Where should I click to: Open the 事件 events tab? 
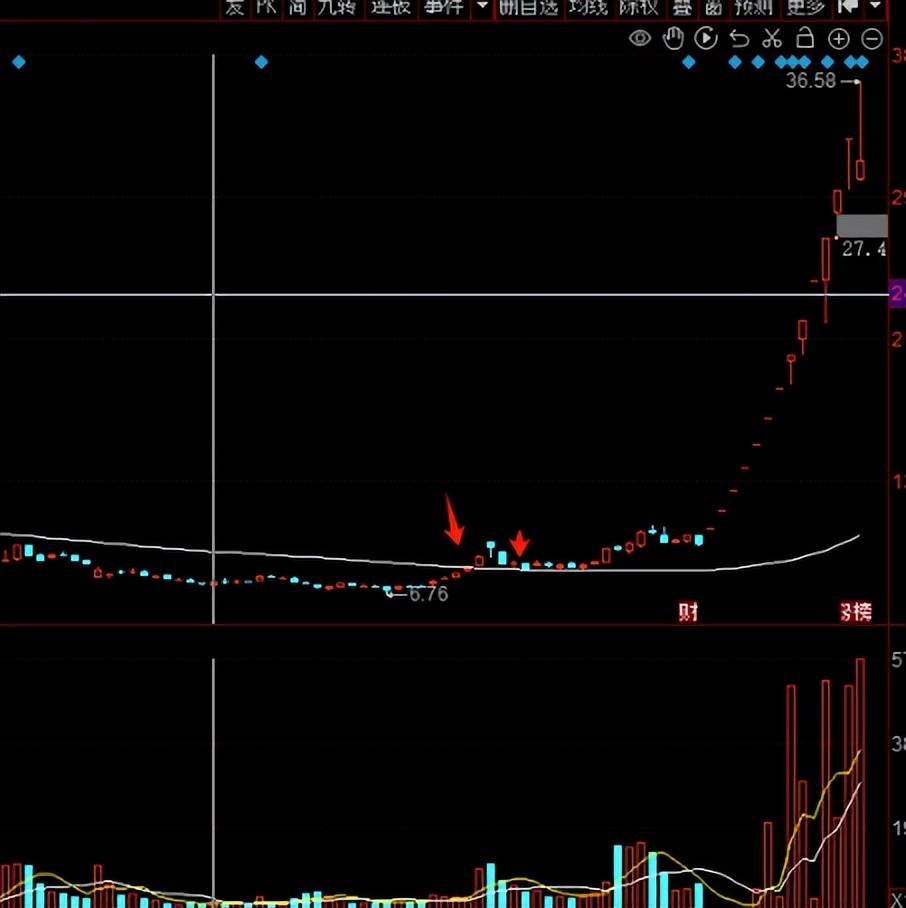click(x=443, y=7)
